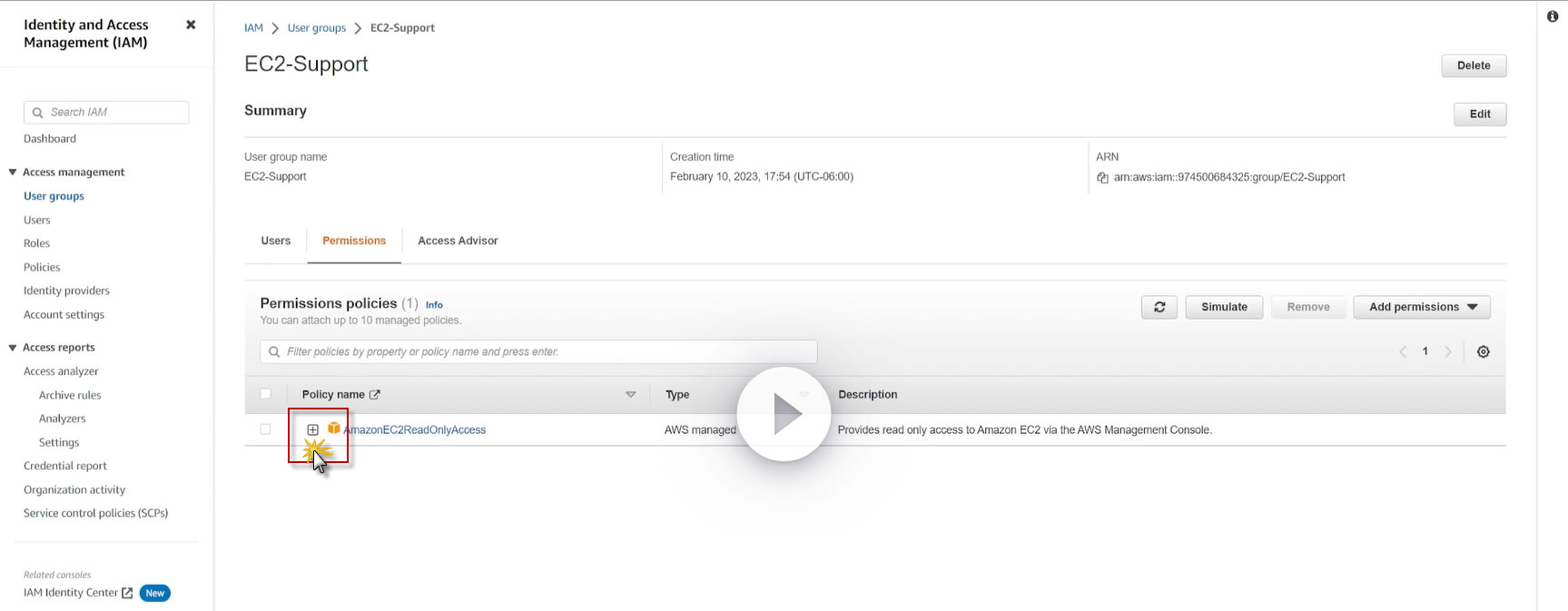Screen dimensions: 1568x611
Task: Collapse the Access management section
Action: pyautogui.click(x=13, y=172)
